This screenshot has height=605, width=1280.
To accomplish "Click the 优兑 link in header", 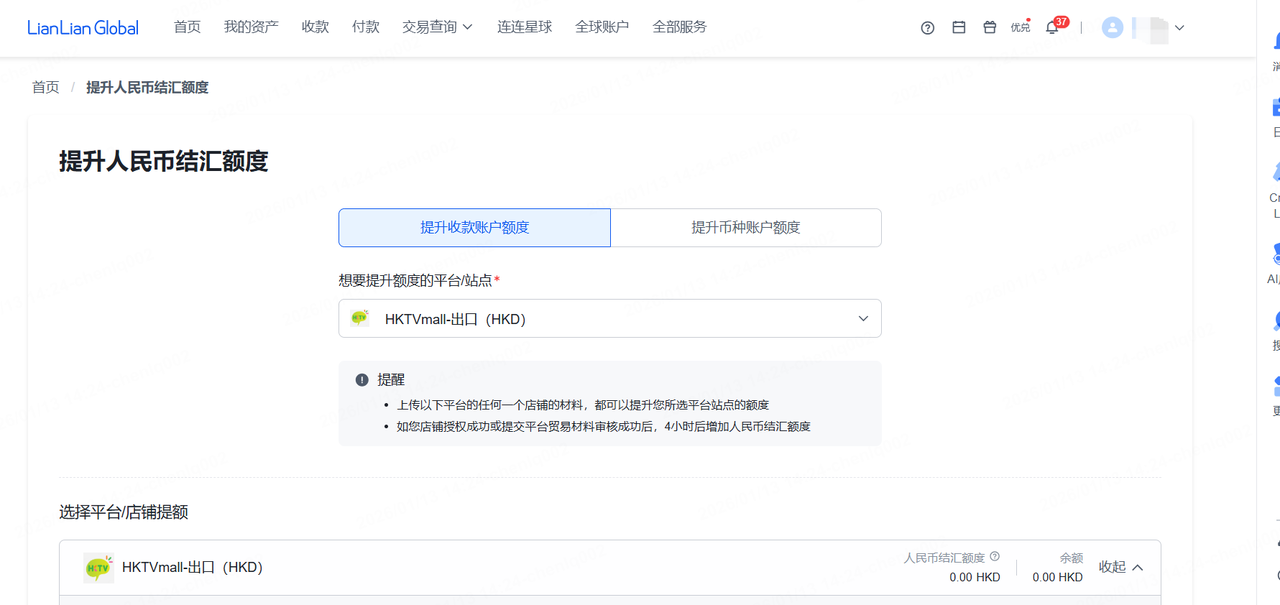I will click(1020, 28).
